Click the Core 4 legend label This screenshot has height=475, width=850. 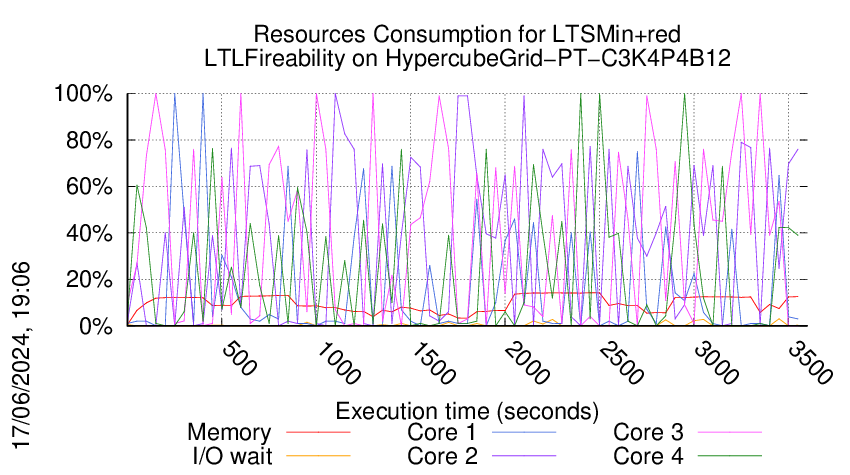pos(648,456)
